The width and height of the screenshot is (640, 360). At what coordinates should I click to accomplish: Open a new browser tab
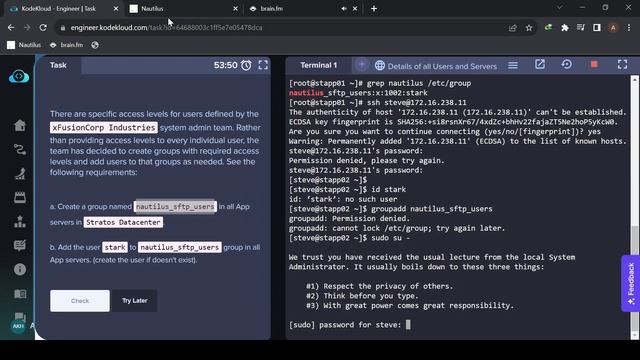pyautogui.click(x=374, y=9)
